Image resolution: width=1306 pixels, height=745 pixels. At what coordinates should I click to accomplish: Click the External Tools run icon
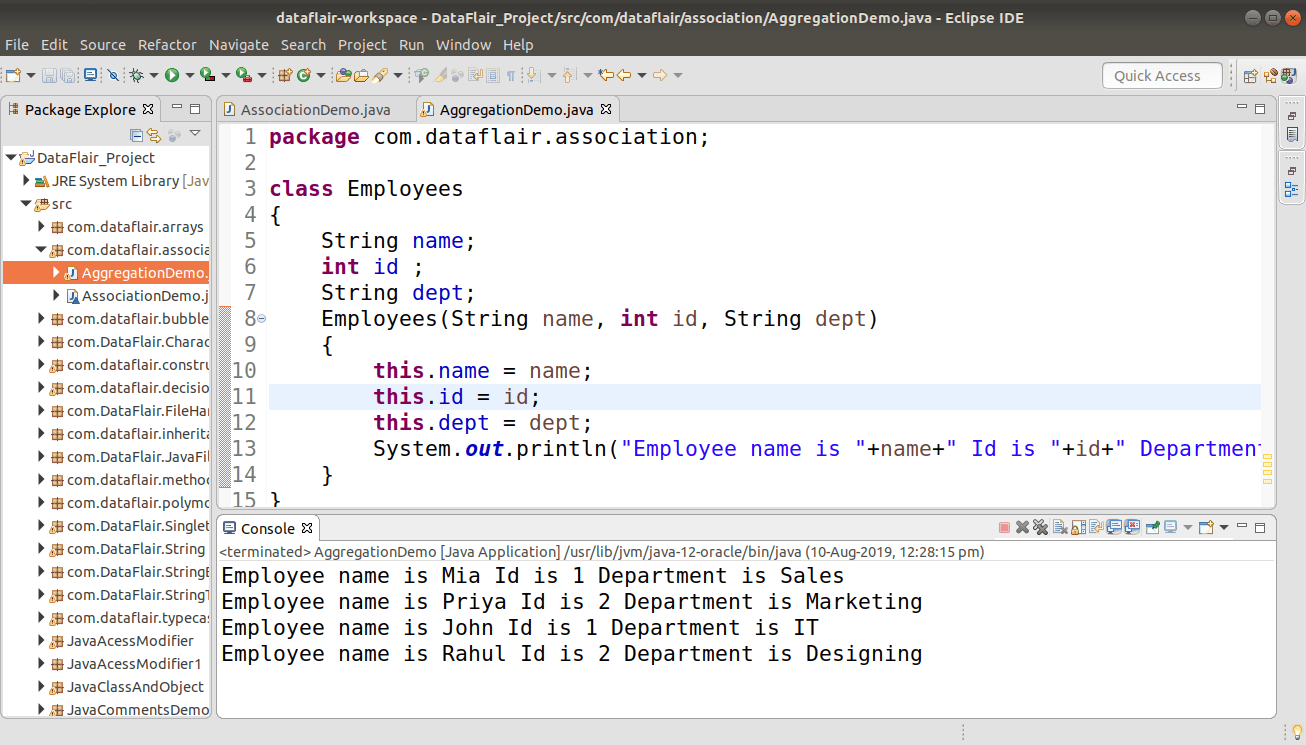[x=244, y=75]
